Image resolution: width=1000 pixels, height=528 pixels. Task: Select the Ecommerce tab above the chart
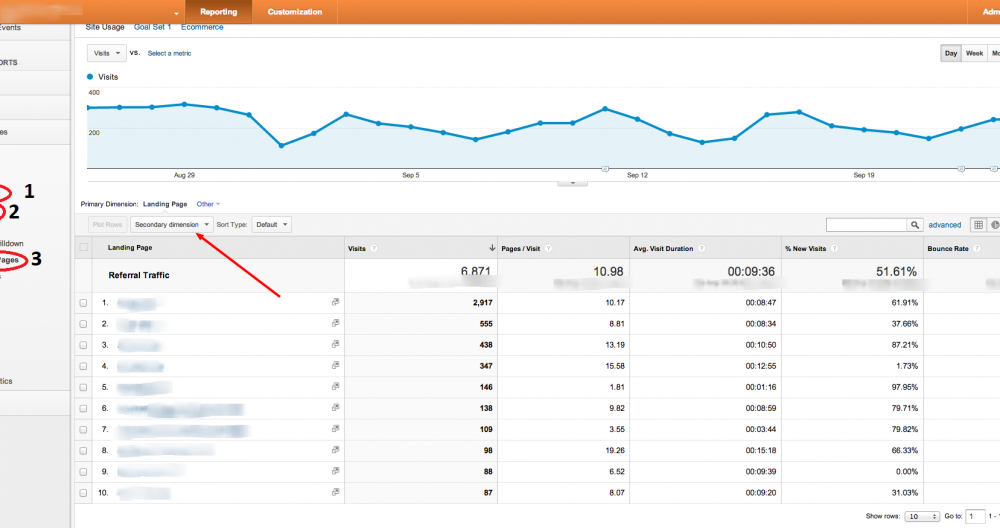click(x=202, y=27)
